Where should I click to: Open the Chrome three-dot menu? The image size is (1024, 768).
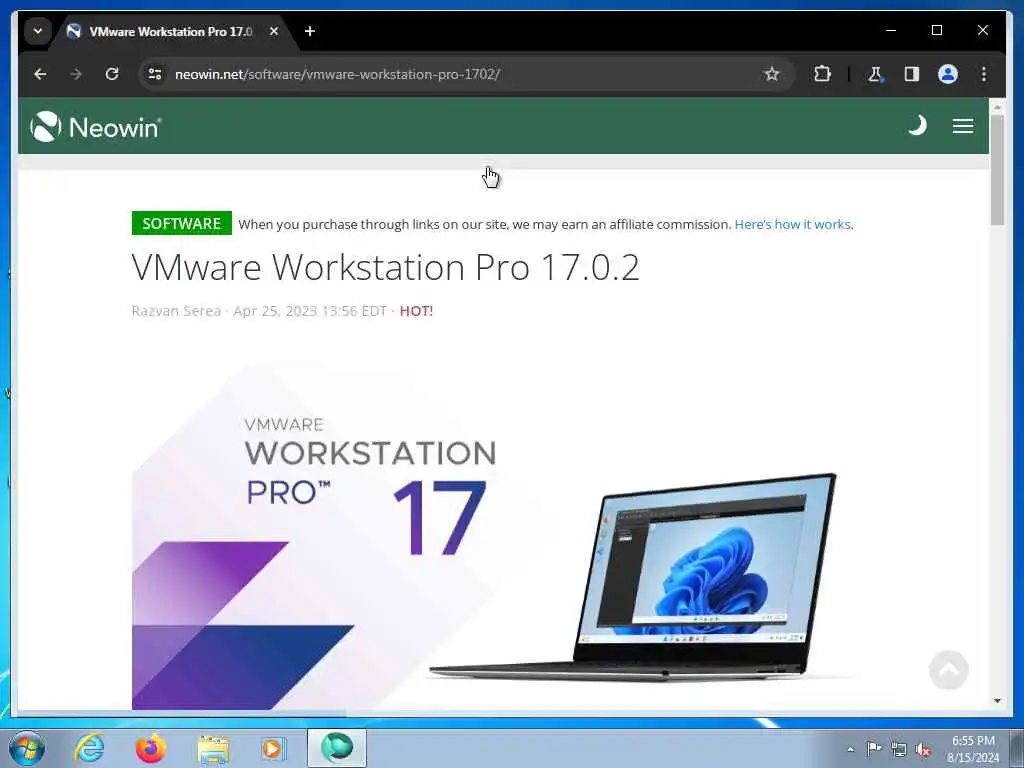click(x=984, y=74)
